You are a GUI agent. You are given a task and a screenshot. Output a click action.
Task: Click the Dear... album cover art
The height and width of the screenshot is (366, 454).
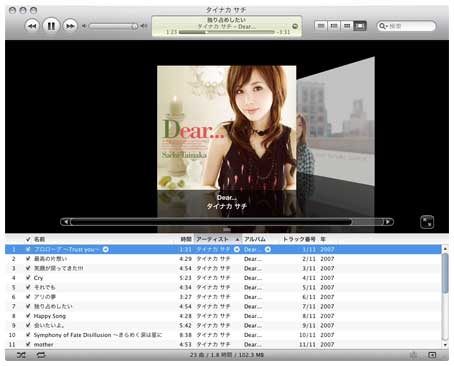click(x=227, y=128)
